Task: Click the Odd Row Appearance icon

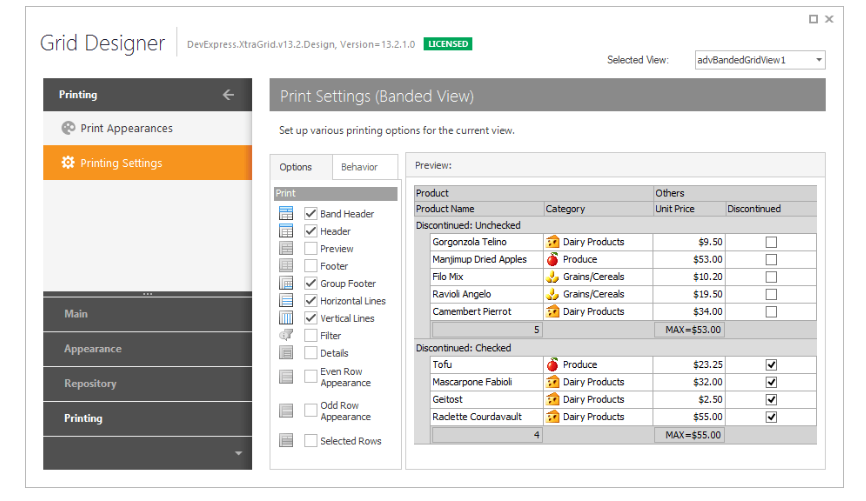Action: [286, 411]
